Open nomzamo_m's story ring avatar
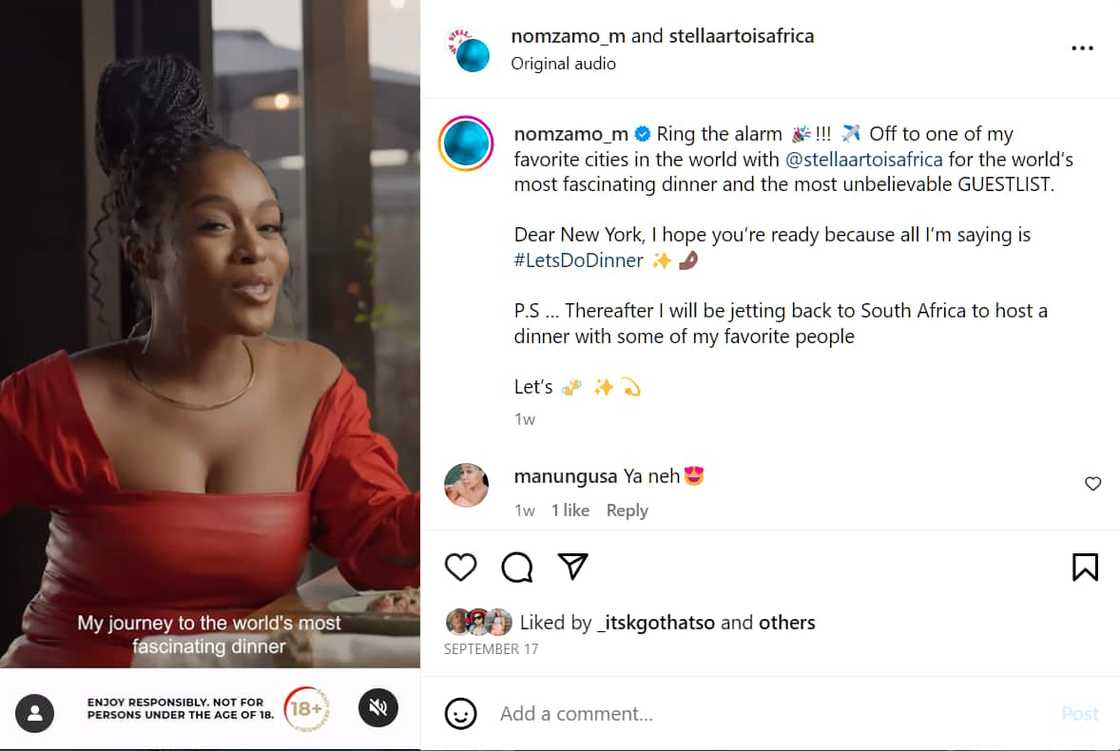 coord(466,144)
